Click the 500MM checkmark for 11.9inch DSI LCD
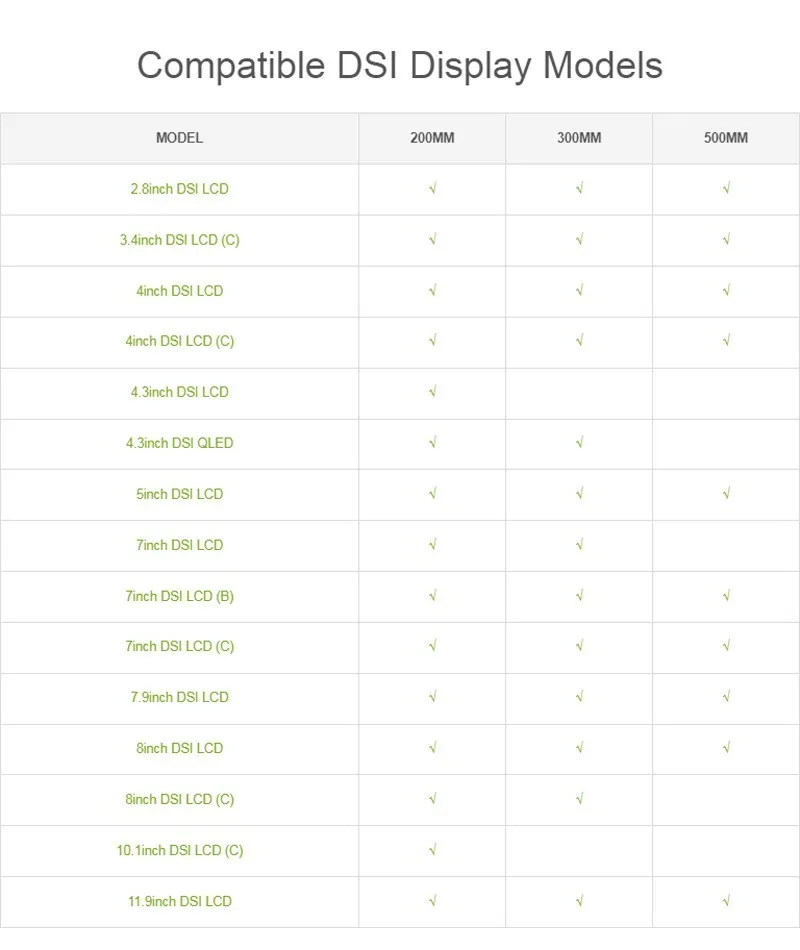Image resolution: width=800 pixels, height=950 pixels. (x=726, y=901)
